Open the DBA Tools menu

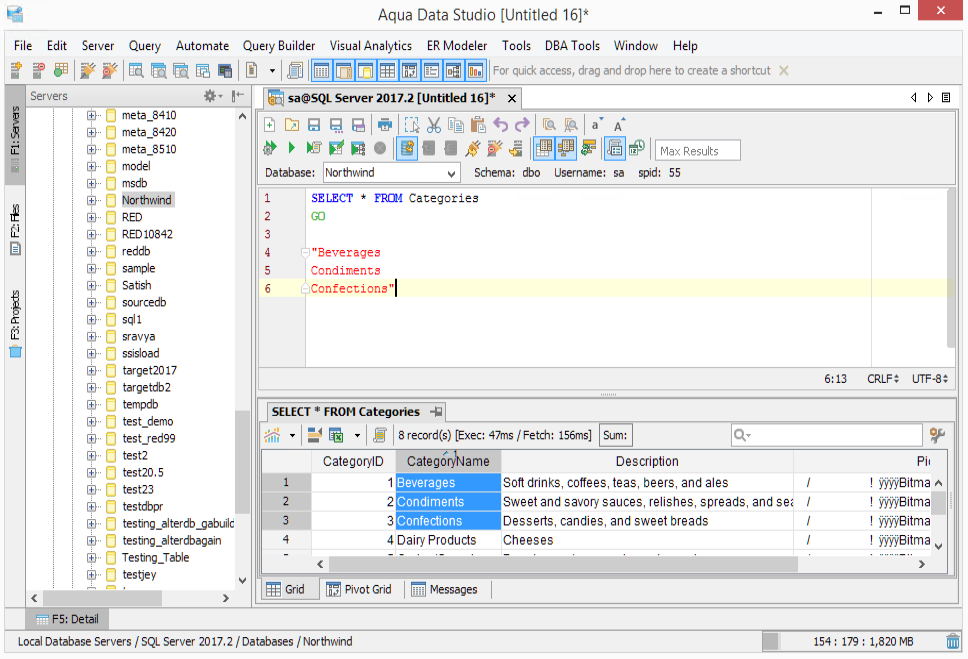pyautogui.click(x=572, y=46)
